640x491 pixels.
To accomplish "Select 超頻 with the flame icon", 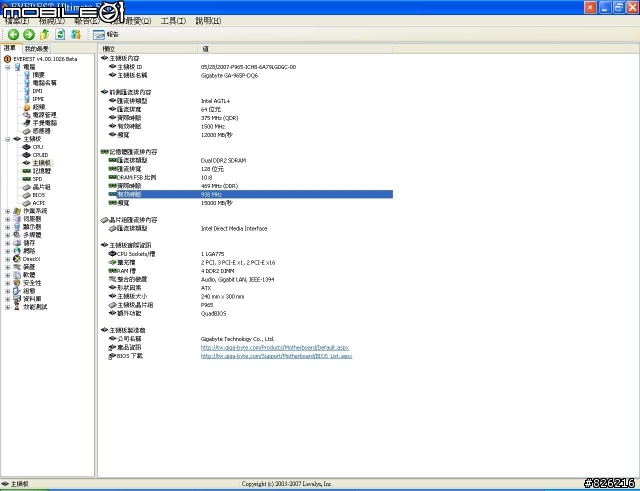I will tap(38, 107).
